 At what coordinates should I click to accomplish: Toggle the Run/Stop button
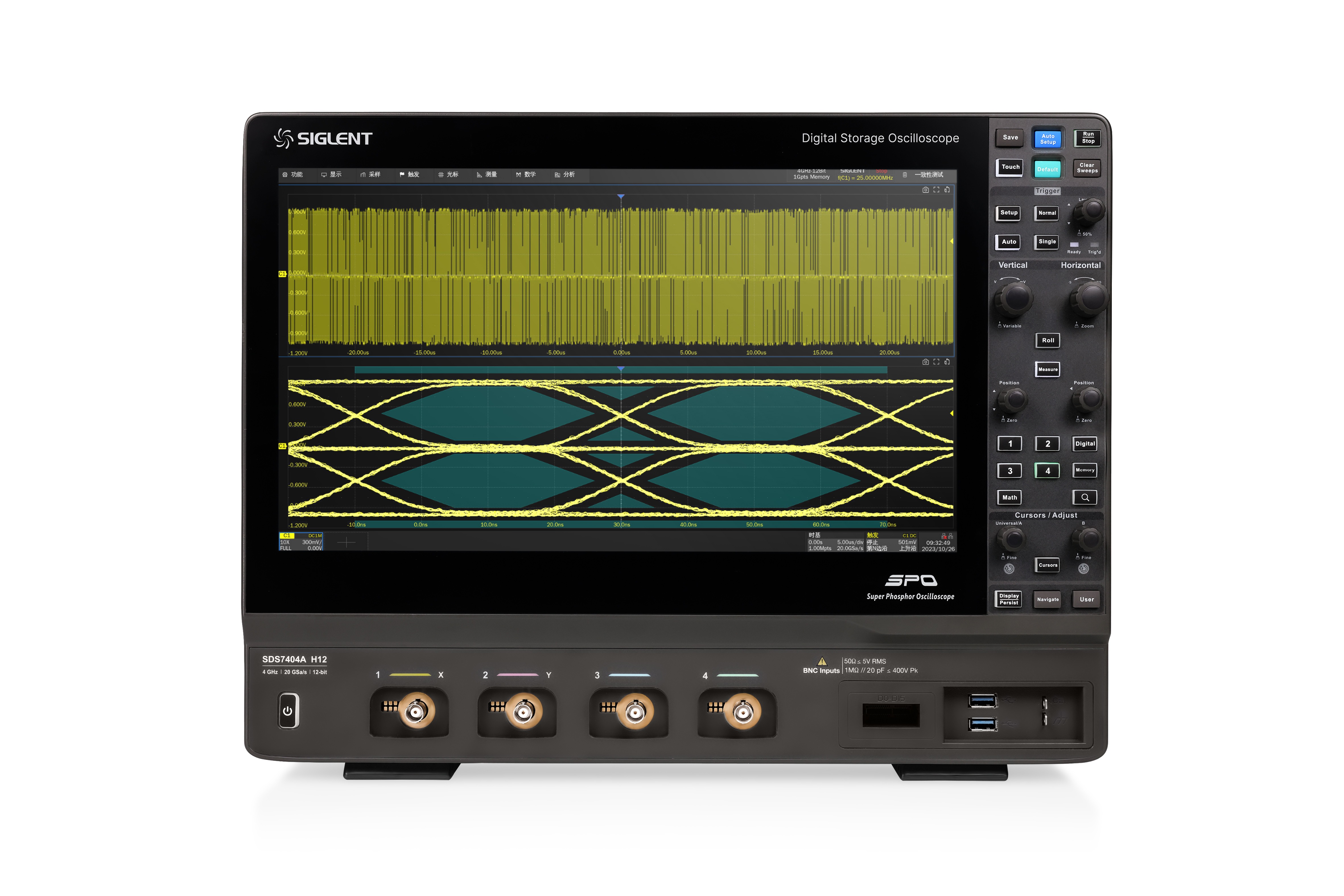pos(1088,138)
